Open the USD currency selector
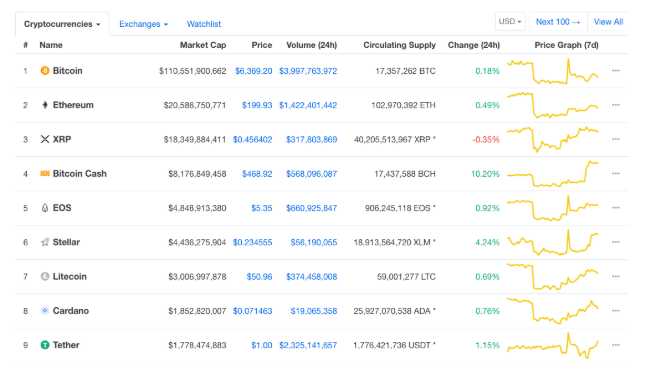The width and height of the screenshot is (649, 372). point(510,22)
